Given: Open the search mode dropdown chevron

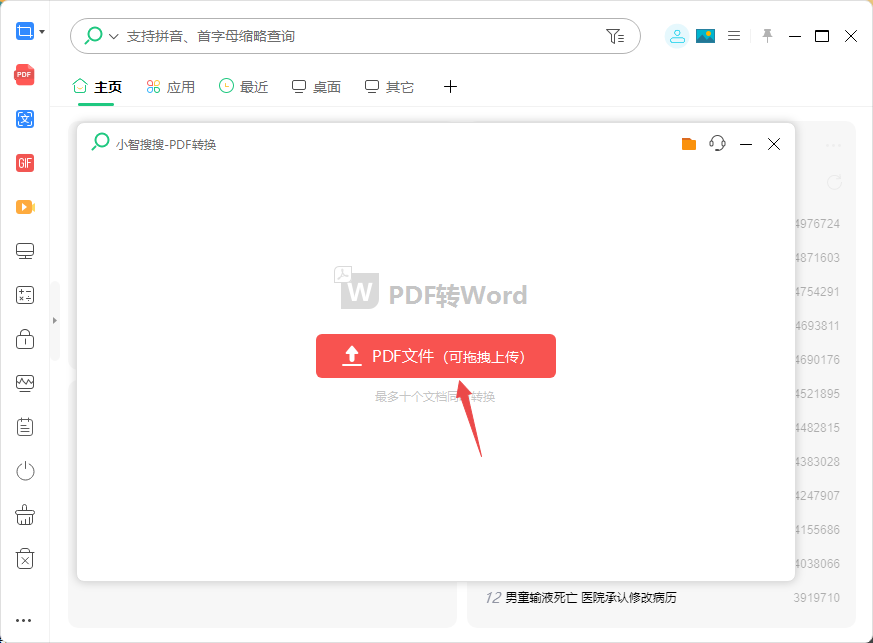Looking at the screenshot, I should [x=114, y=37].
